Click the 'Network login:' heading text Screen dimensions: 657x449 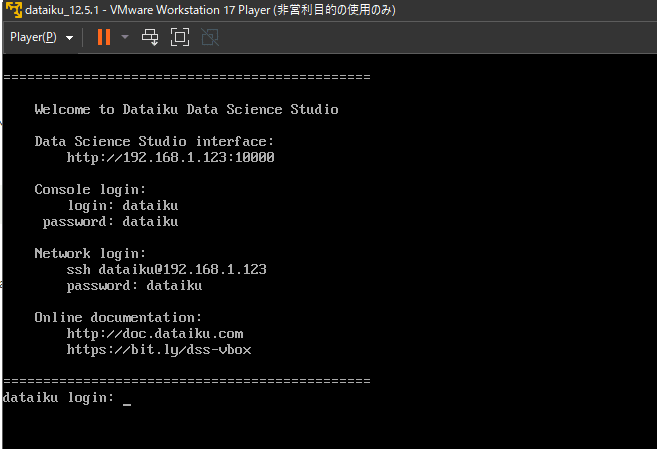tap(90, 254)
